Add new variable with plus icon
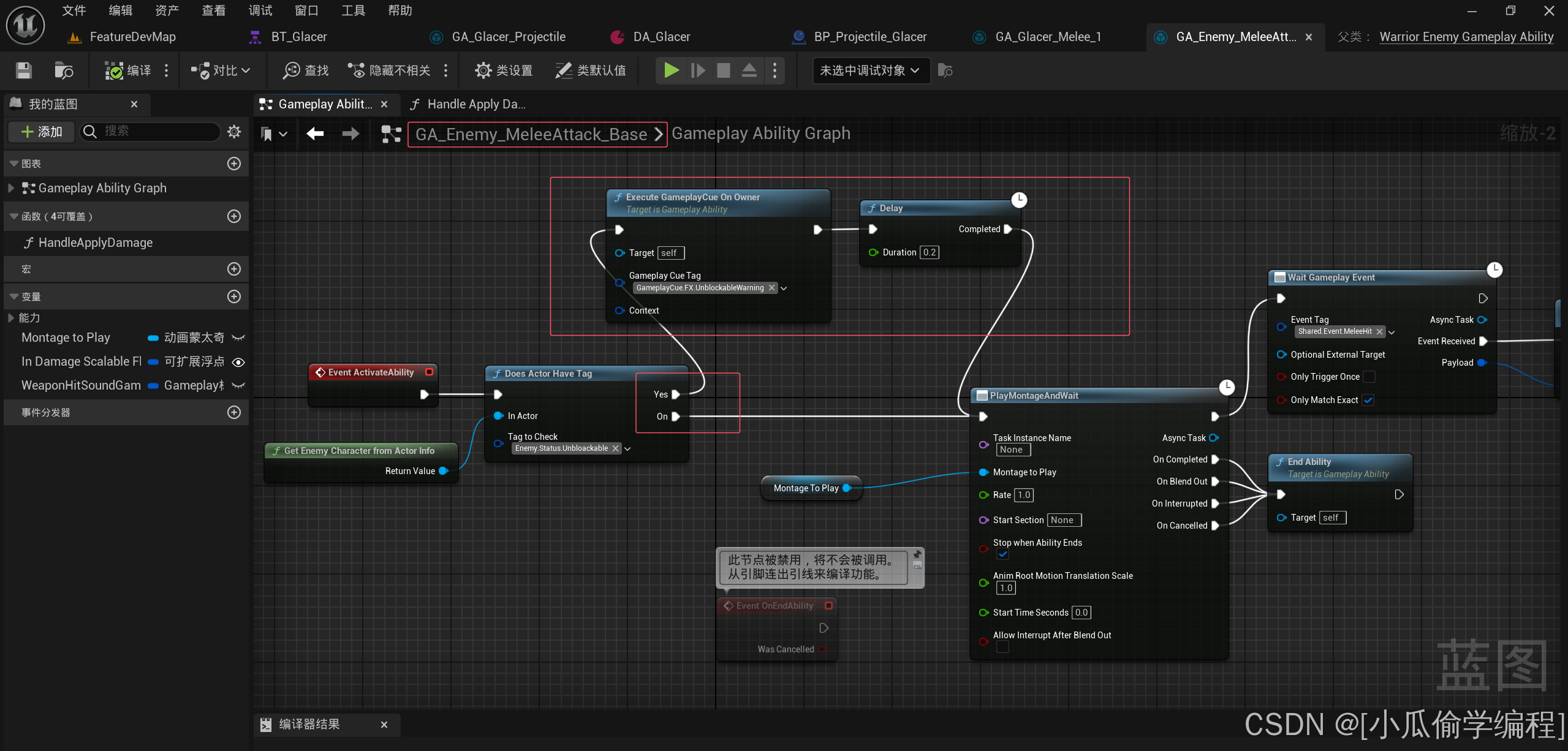Screen dimensions: 1568x751 [234, 296]
